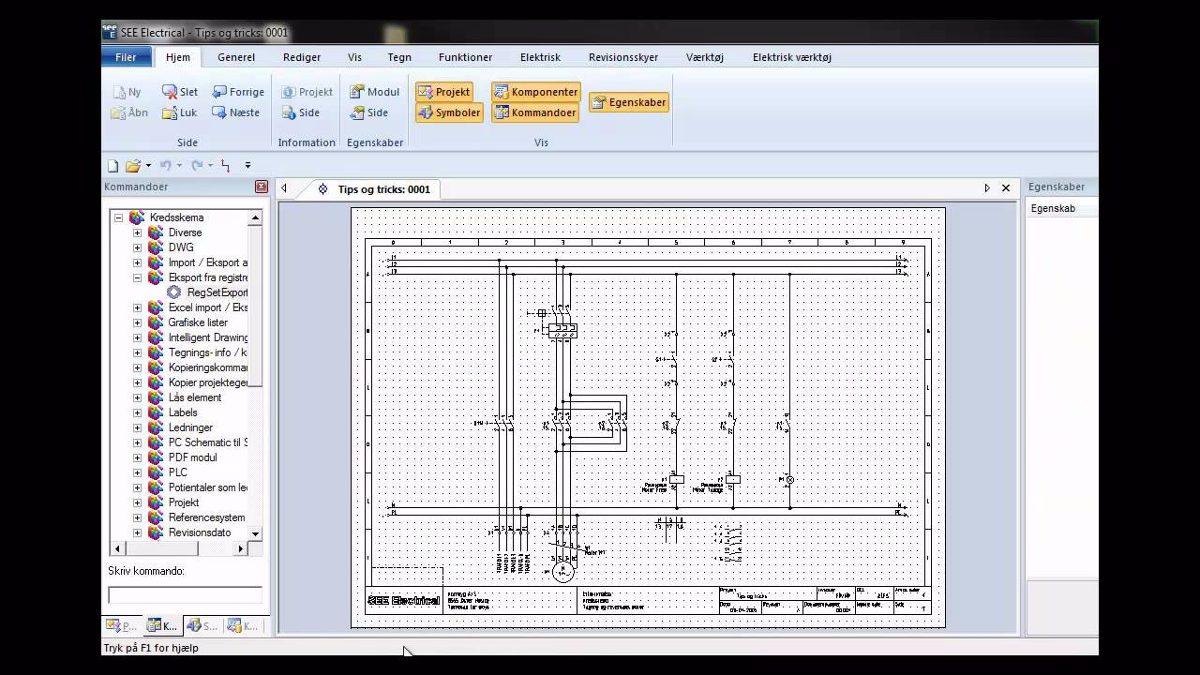Screen dimensions: 1200x675
Task: Close the Tips og tricks document tab
Action: (x=1006, y=188)
